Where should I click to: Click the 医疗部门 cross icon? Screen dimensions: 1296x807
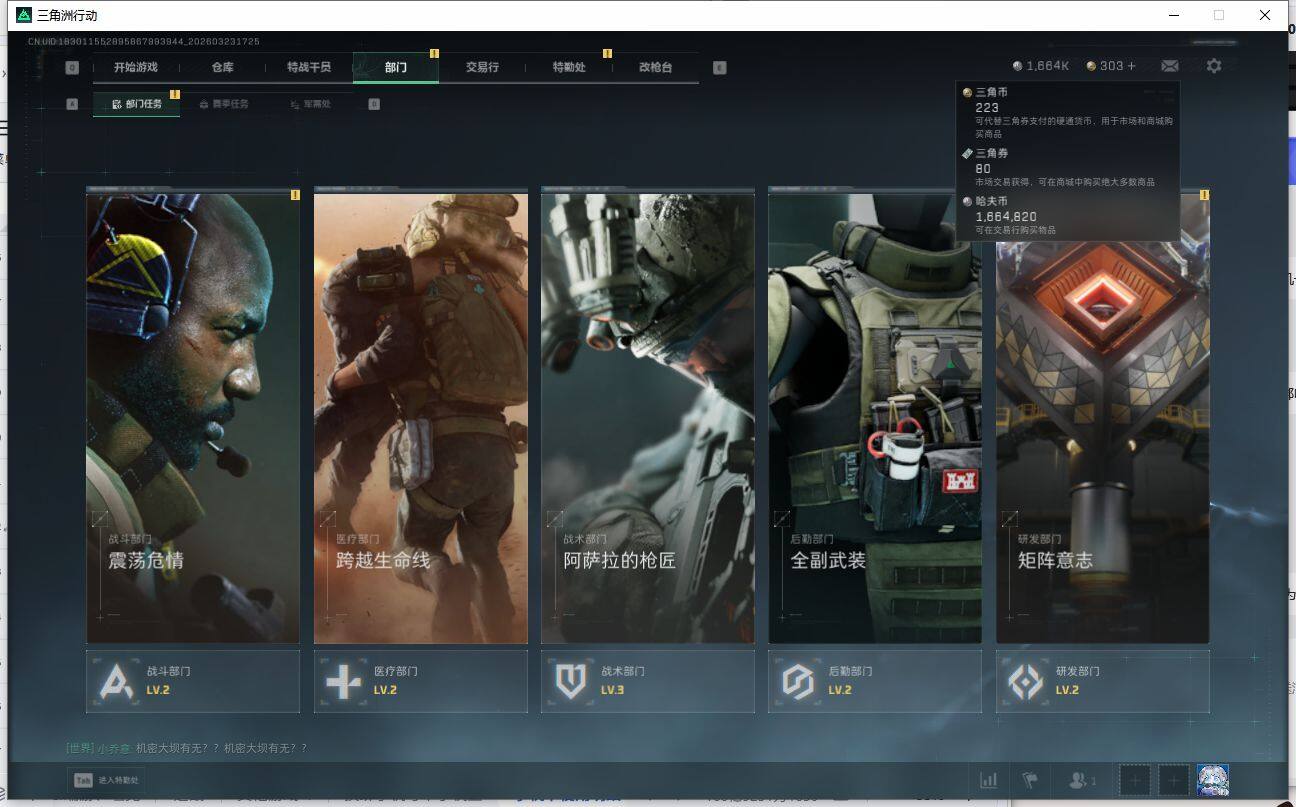pos(344,682)
